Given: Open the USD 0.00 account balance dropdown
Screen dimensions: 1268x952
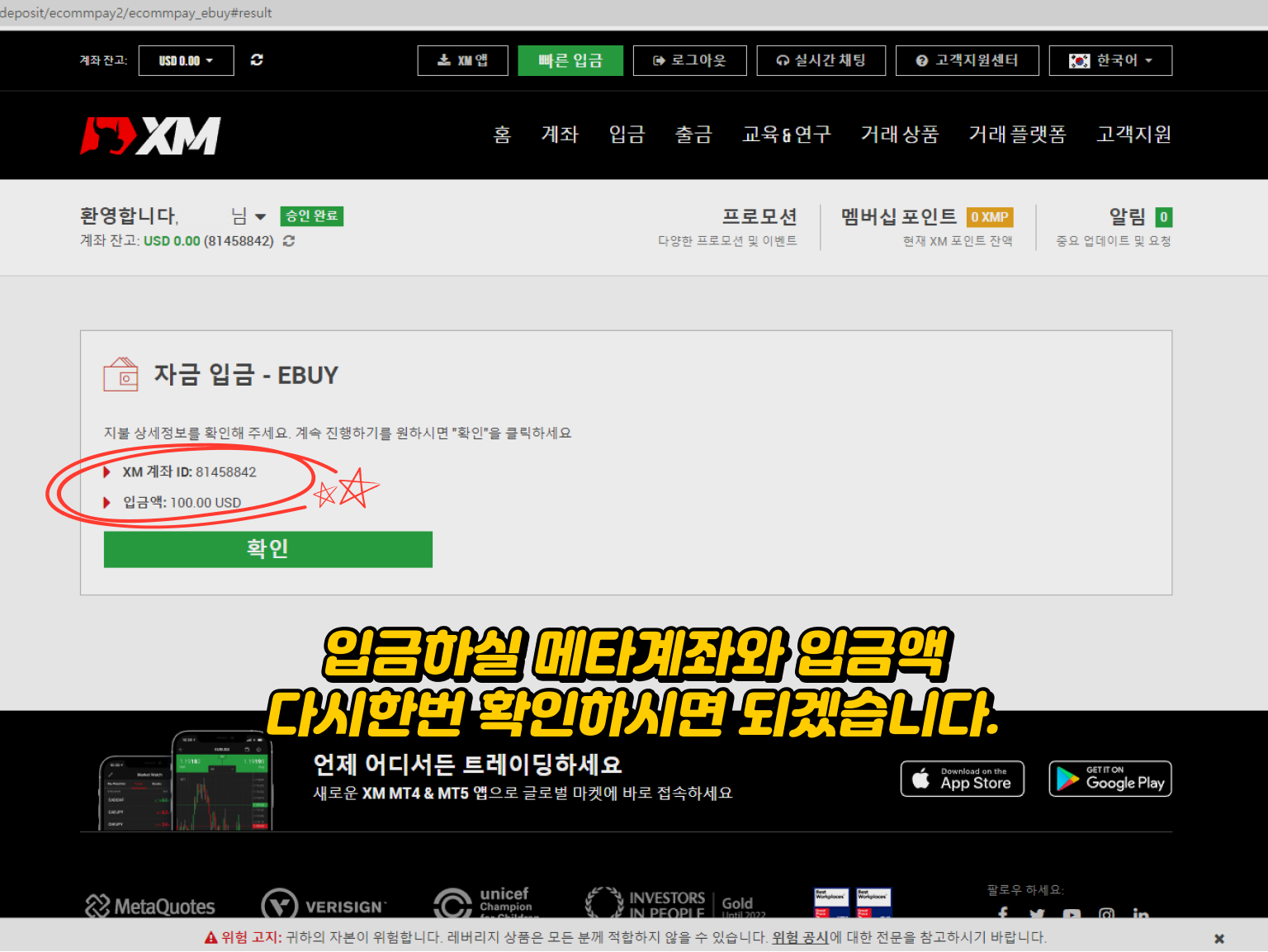Looking at the screenshot, I should tap(186, 59).
